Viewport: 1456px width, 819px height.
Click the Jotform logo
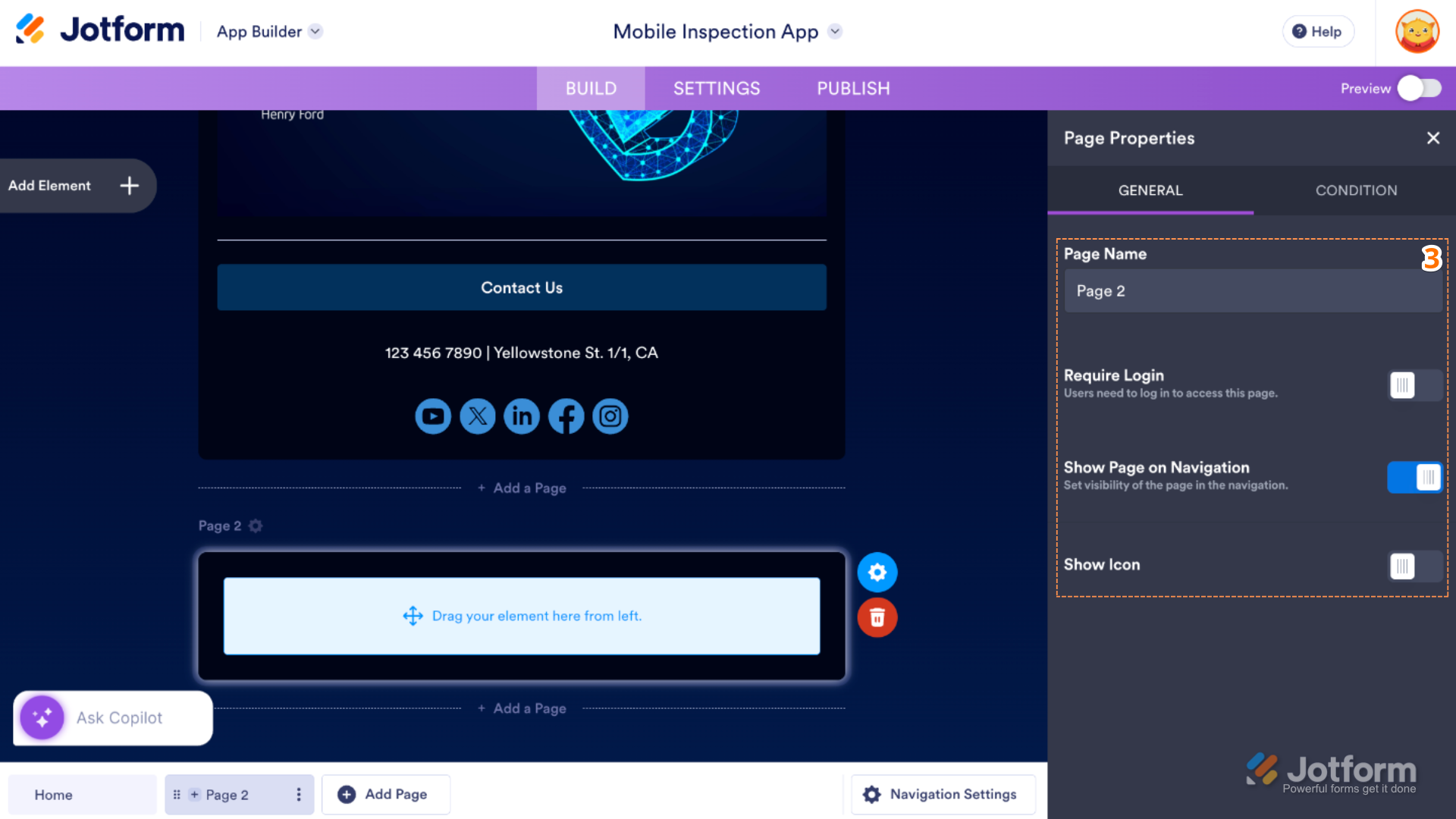point(99,29)
